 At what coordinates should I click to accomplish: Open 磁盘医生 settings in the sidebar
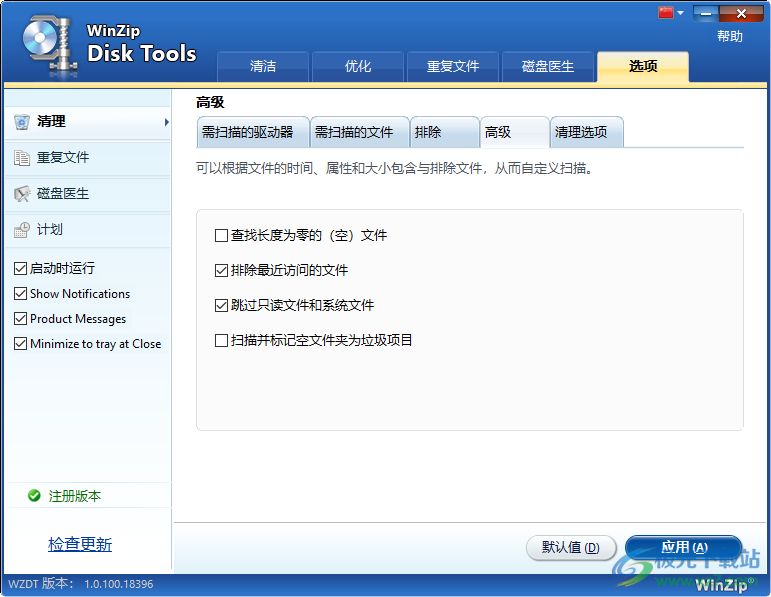88,194
